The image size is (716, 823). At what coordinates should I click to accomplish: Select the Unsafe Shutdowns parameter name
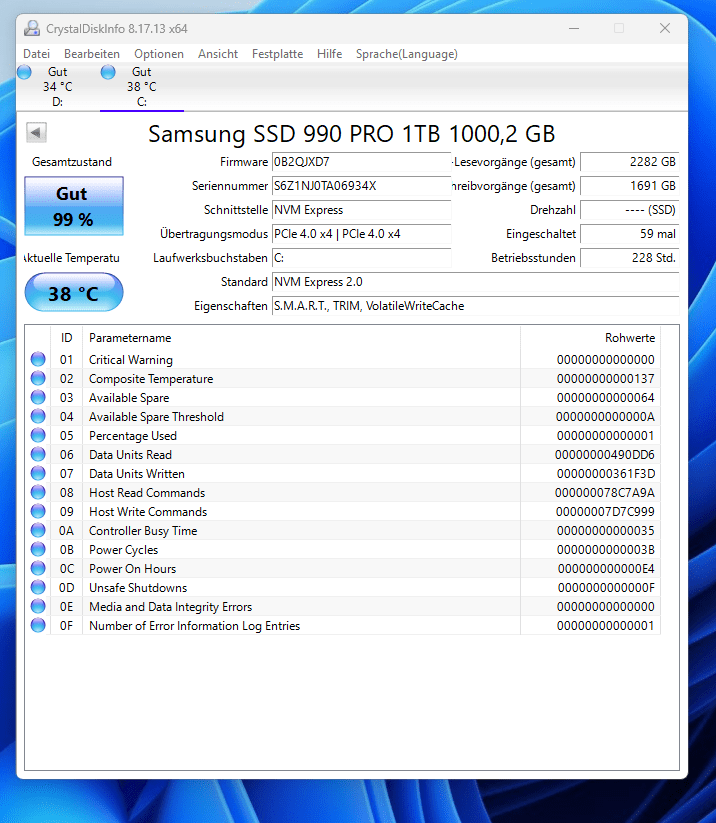(138, 587)
